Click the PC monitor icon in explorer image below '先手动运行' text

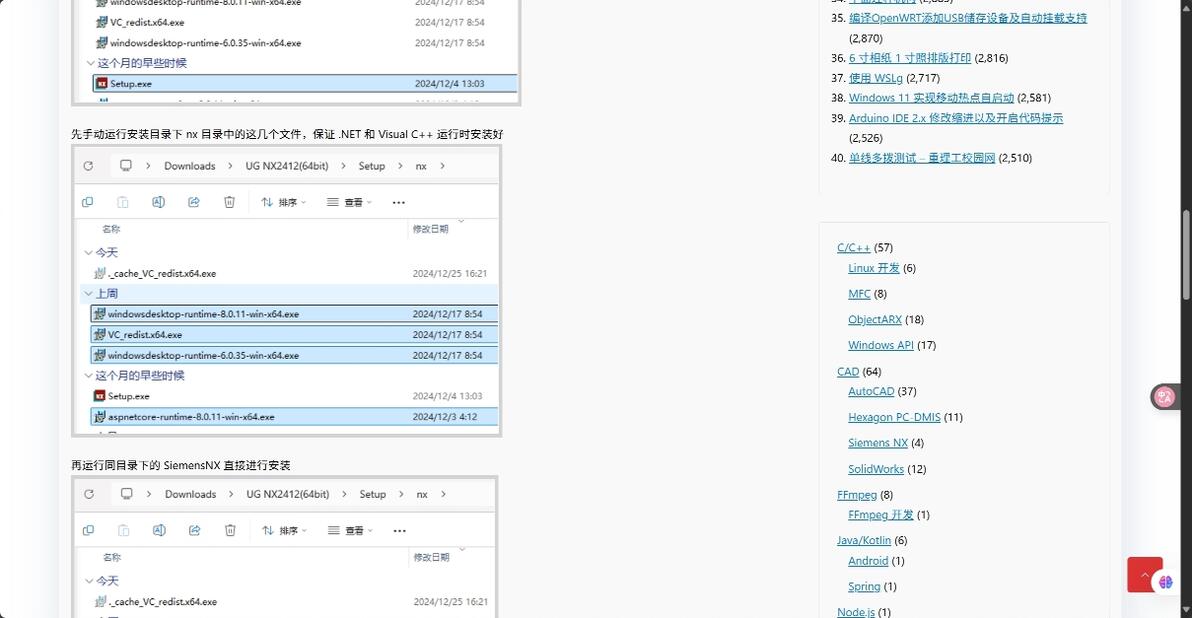pyautogui.click(x=125, y=166)
